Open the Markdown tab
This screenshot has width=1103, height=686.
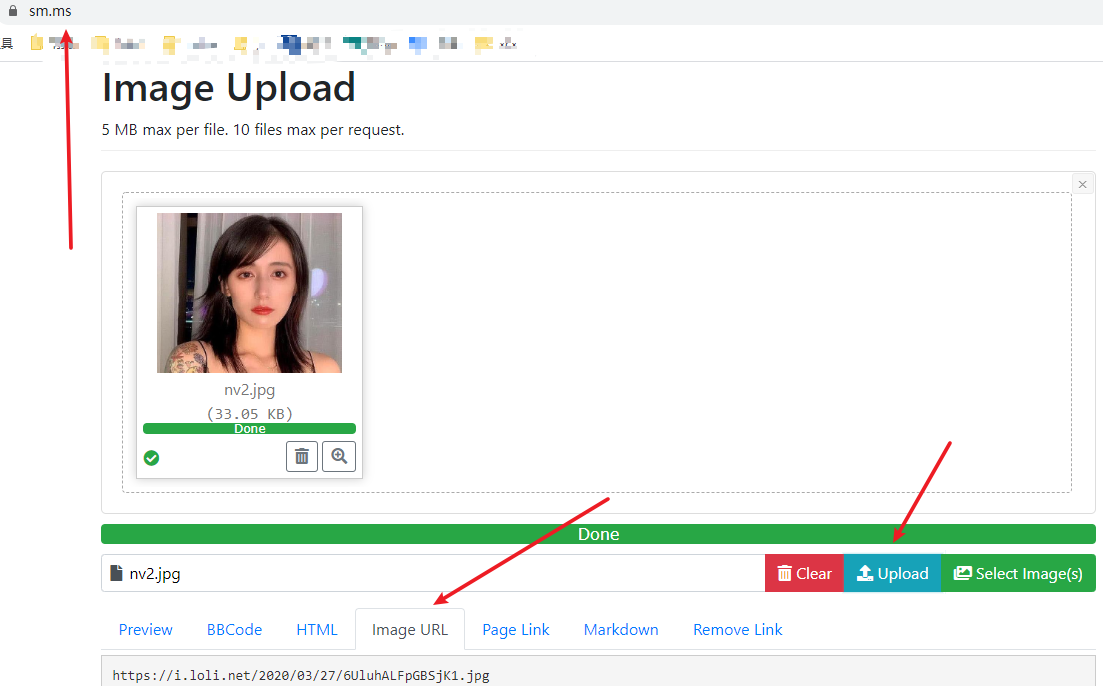point(621,630)
